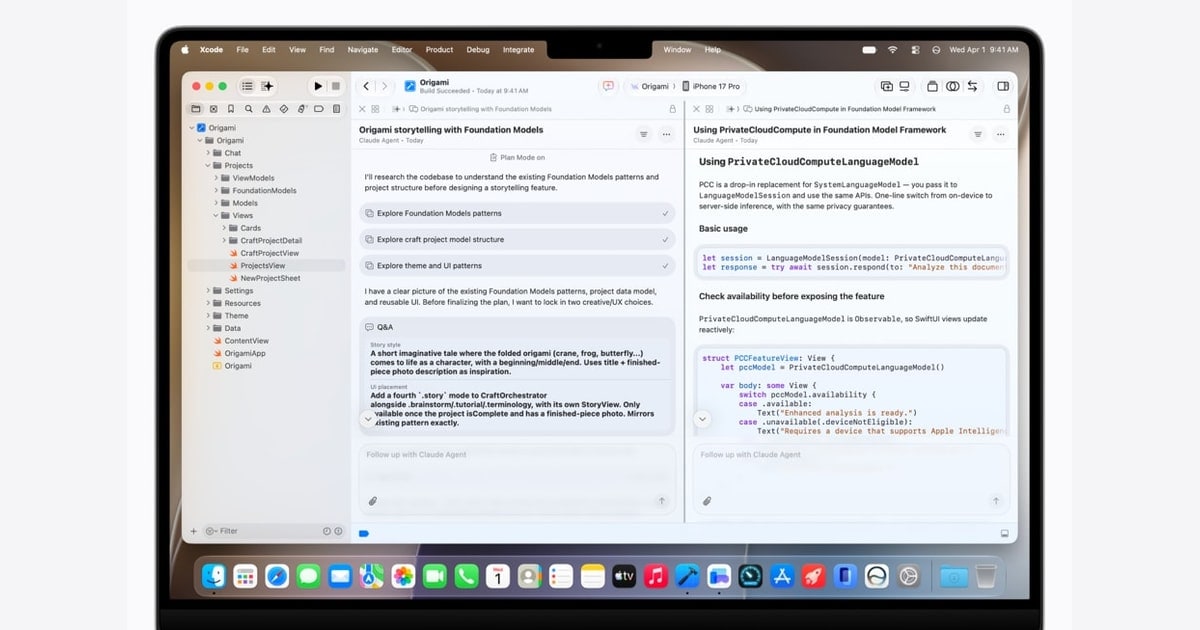This screenshot has width=1200, height=630.
Task: Toggle the right editor lock icon
Action: pos(1005,108)
